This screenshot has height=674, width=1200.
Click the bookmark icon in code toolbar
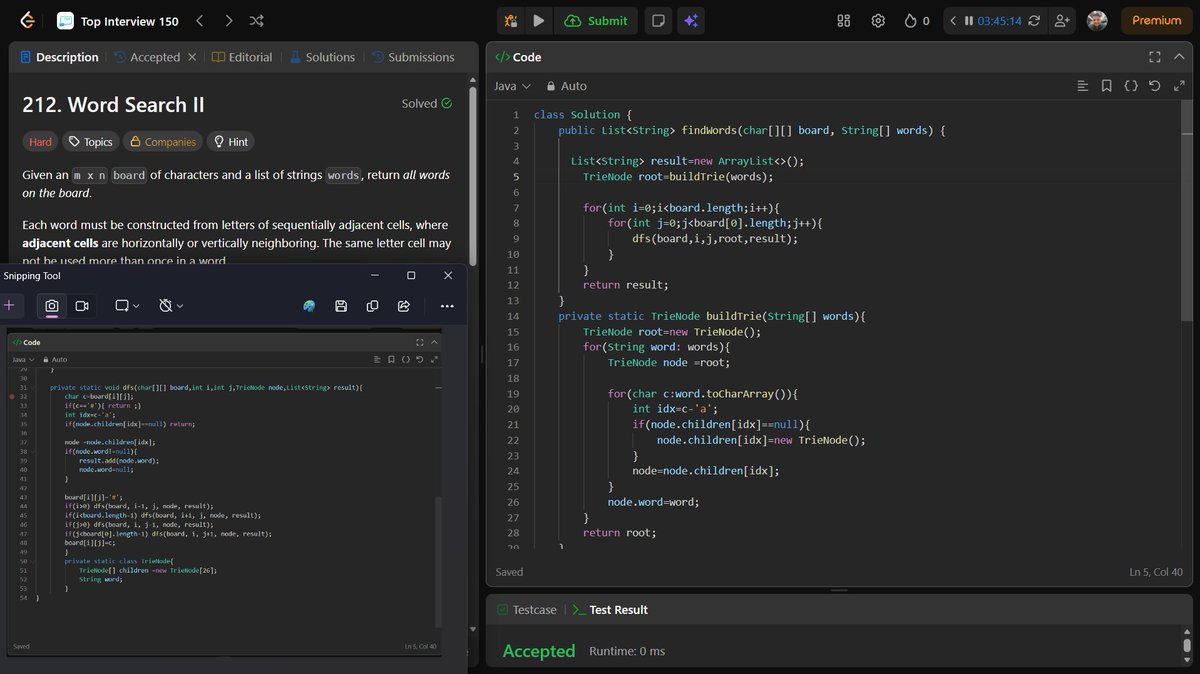point(1106,86)
